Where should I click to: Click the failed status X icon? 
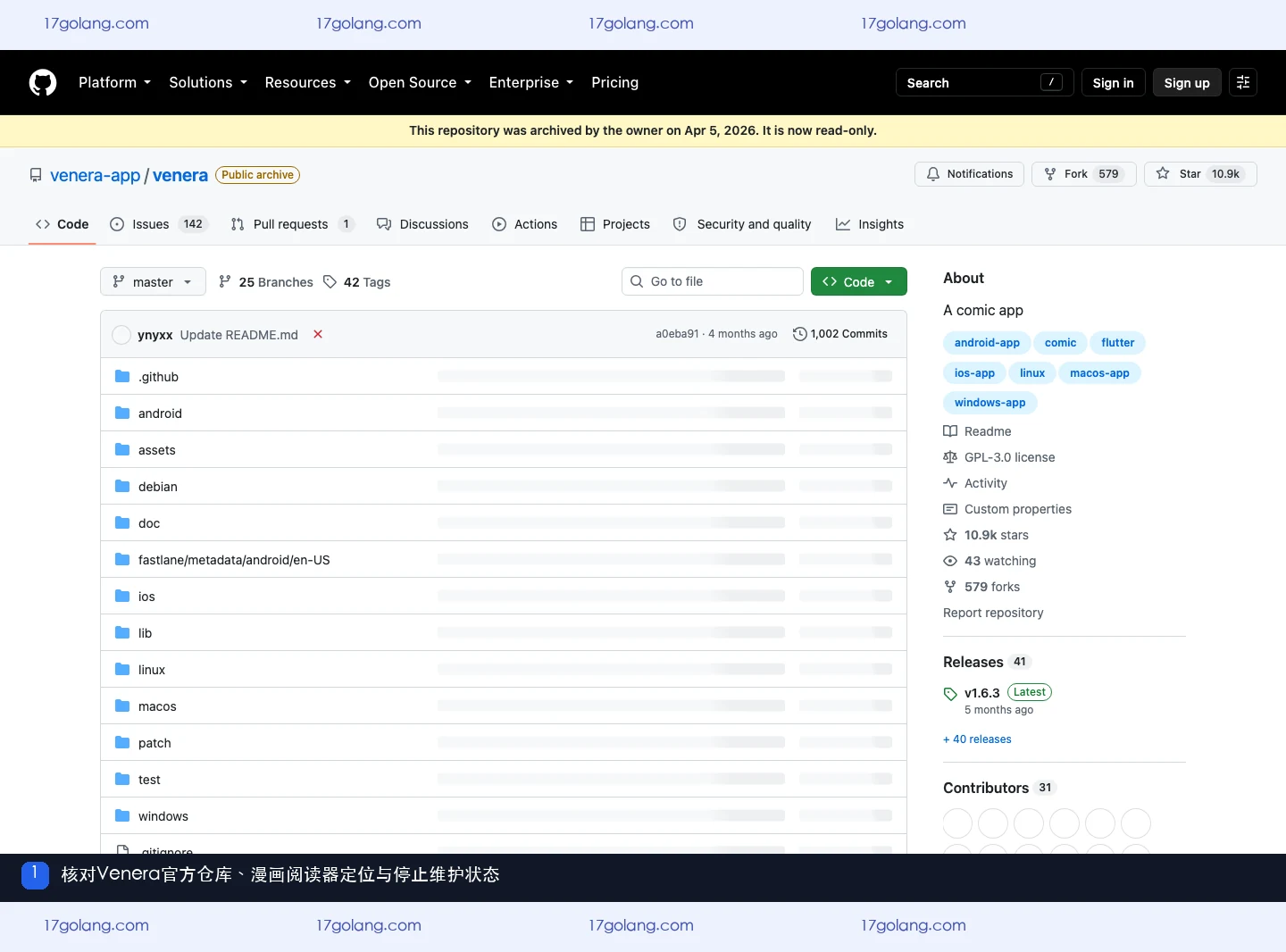(318, 334)
